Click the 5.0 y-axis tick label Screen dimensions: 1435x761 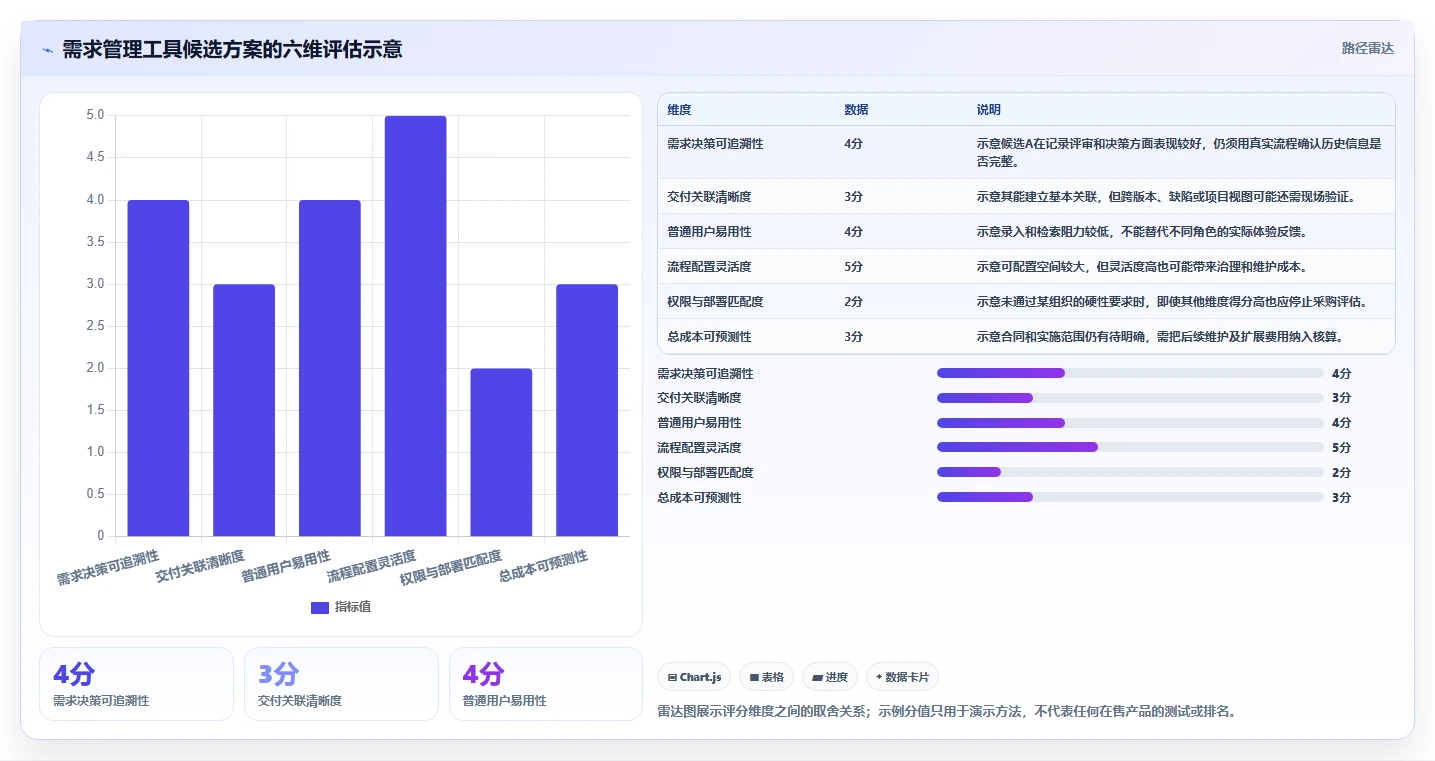[95, 115]
